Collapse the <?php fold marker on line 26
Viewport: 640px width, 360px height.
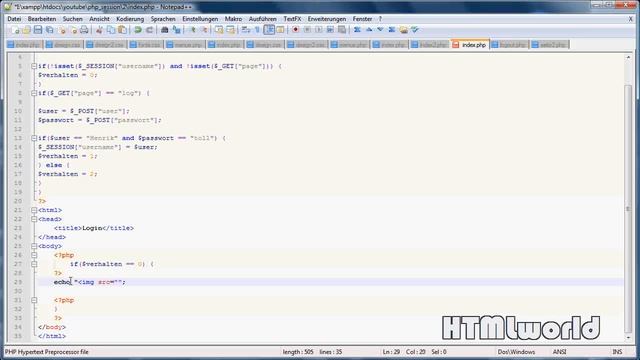34,255
